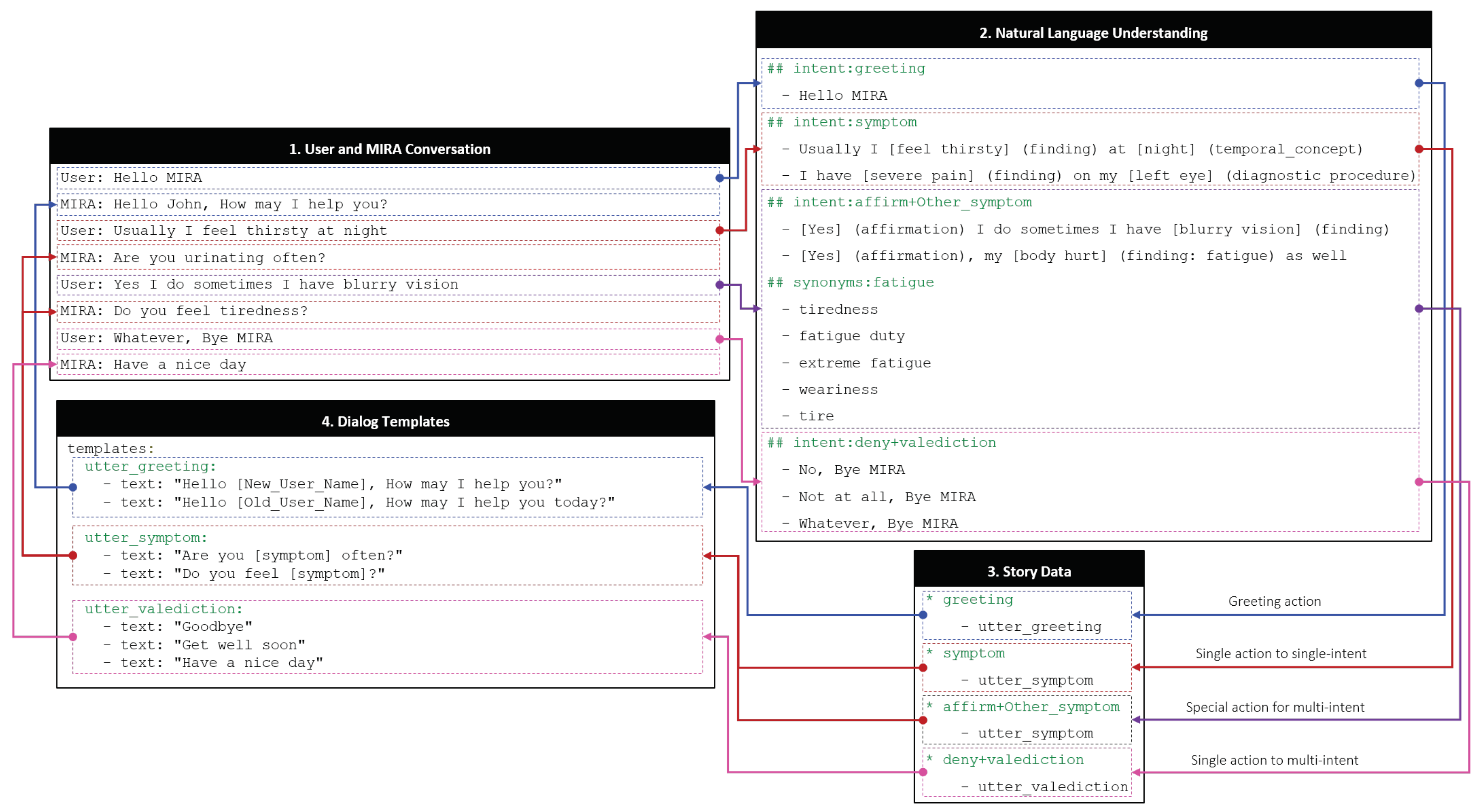1481x812 pixels.
Task: Click the '## synonyms:fatigue' heading
Action: click(850, 282)
